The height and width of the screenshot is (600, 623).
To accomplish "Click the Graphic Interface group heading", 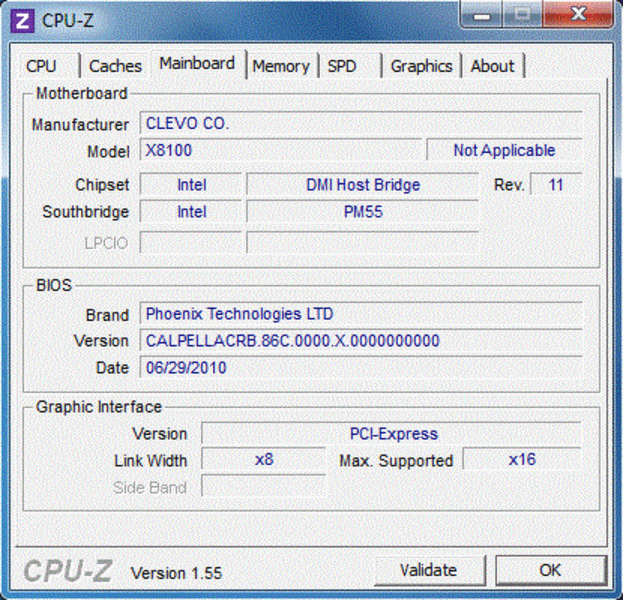I will (x=99, y=407).
